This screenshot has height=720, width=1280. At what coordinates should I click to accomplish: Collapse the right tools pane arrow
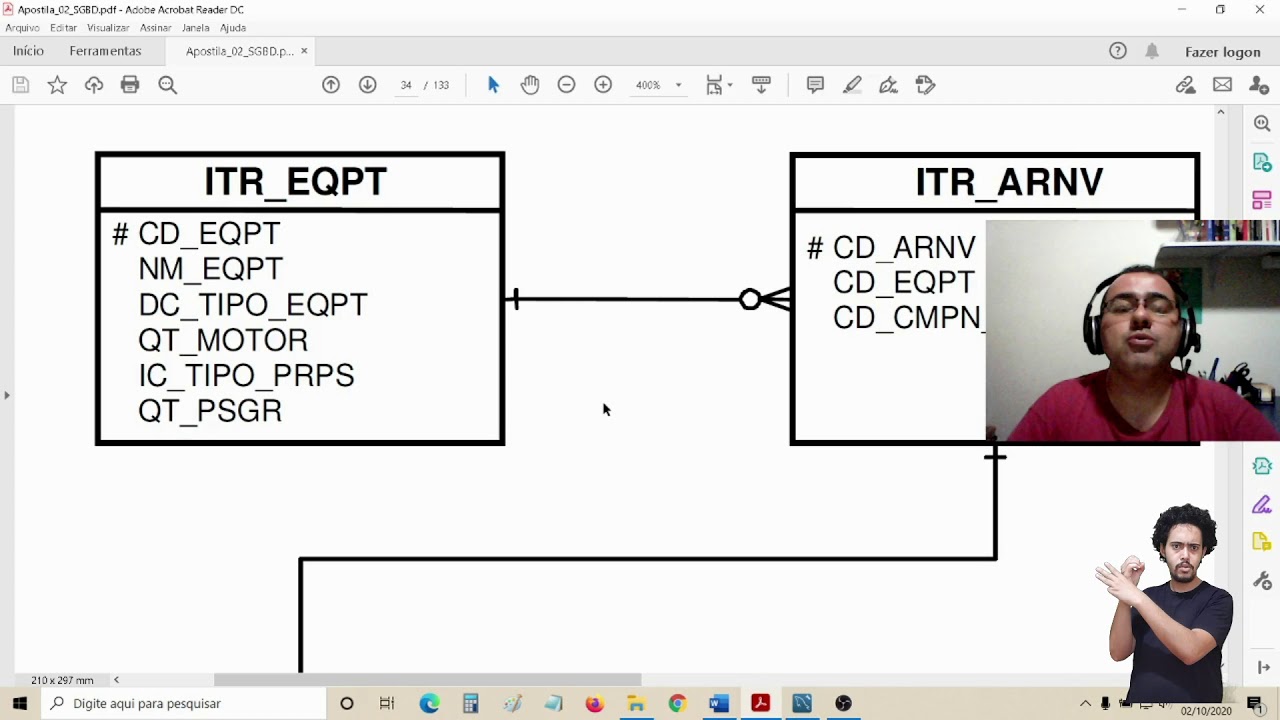pyautogui.click(x=1263, y=668)
